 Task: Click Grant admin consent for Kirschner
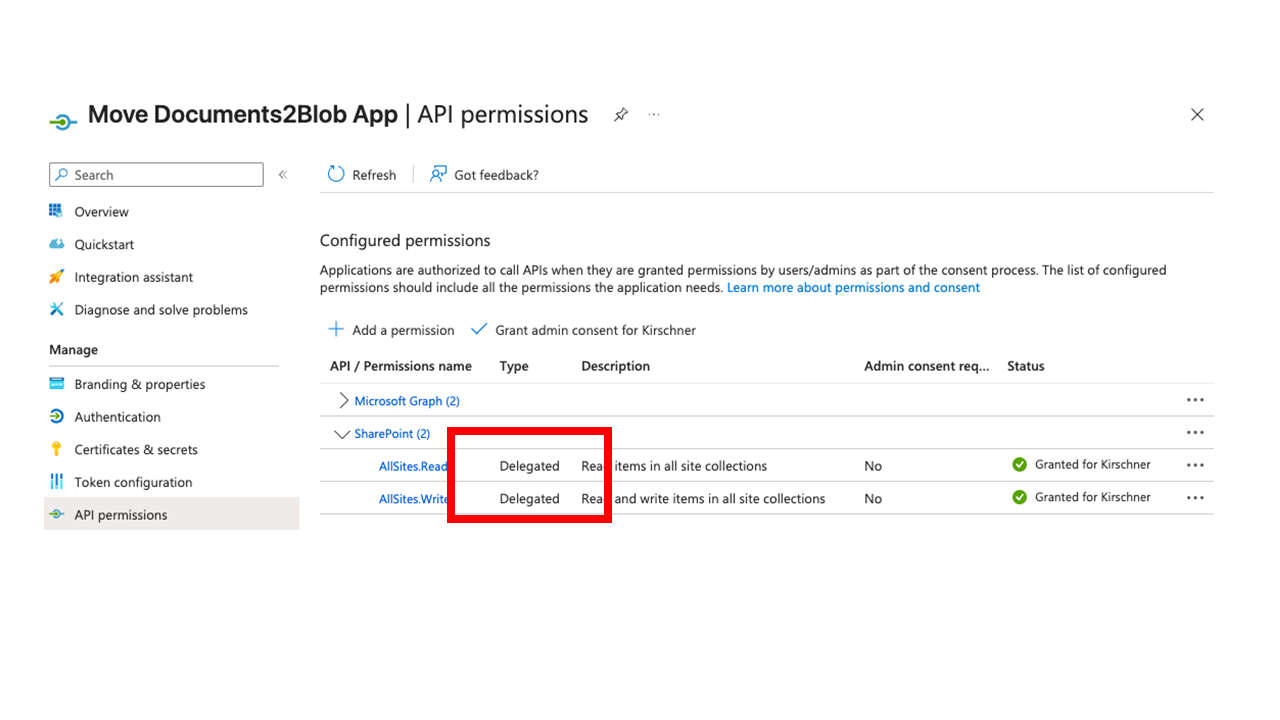(583, 330)
